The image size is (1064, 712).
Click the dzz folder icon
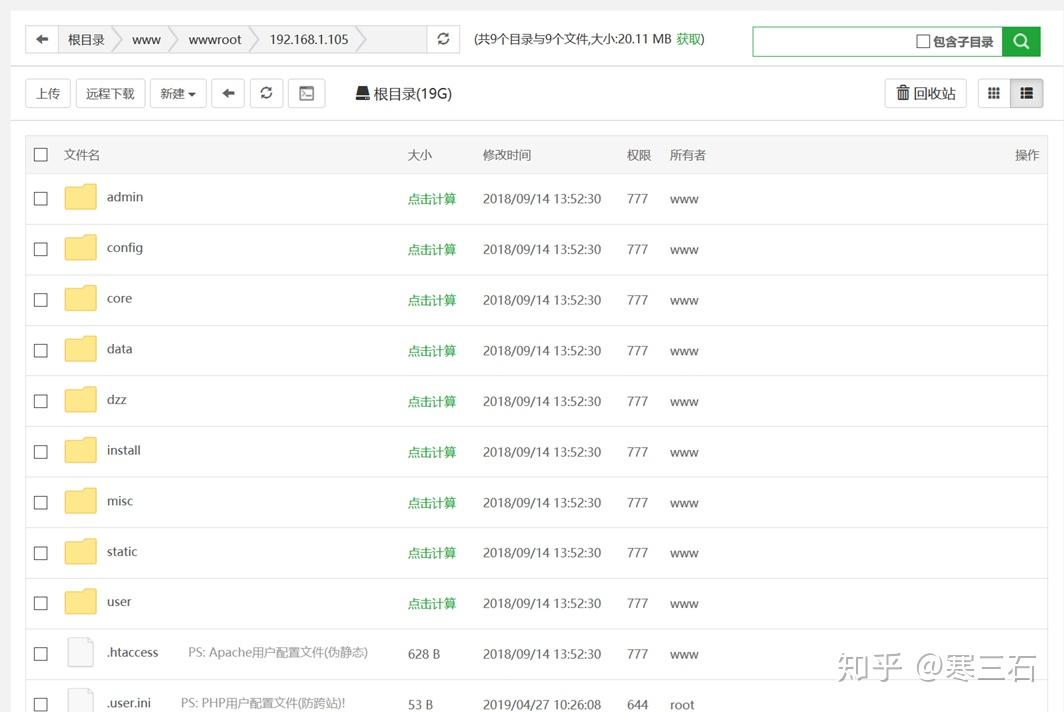click(x=81, y=400)
